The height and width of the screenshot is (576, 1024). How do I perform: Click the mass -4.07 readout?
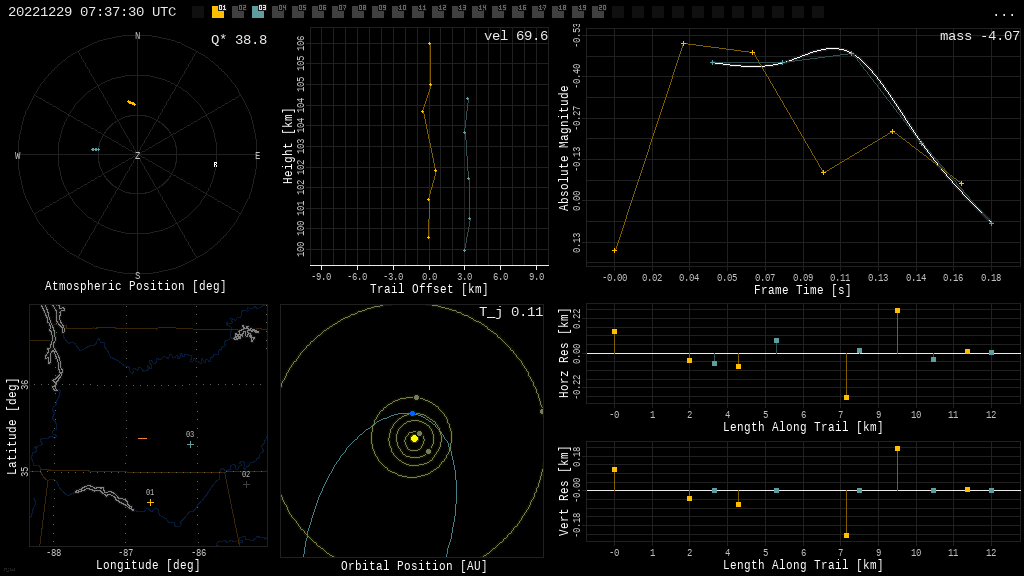[x=979, y=36]
